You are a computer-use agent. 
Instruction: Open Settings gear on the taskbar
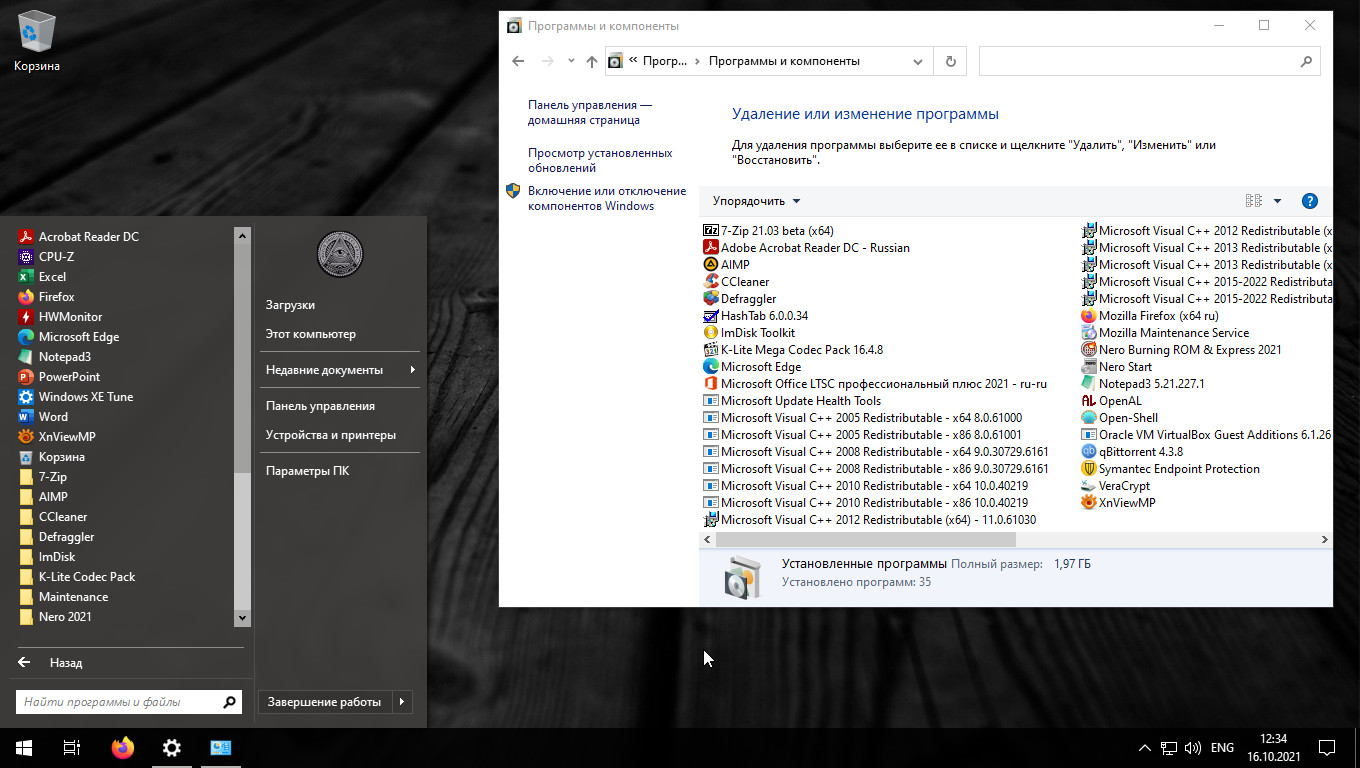[x=172, y=748]
